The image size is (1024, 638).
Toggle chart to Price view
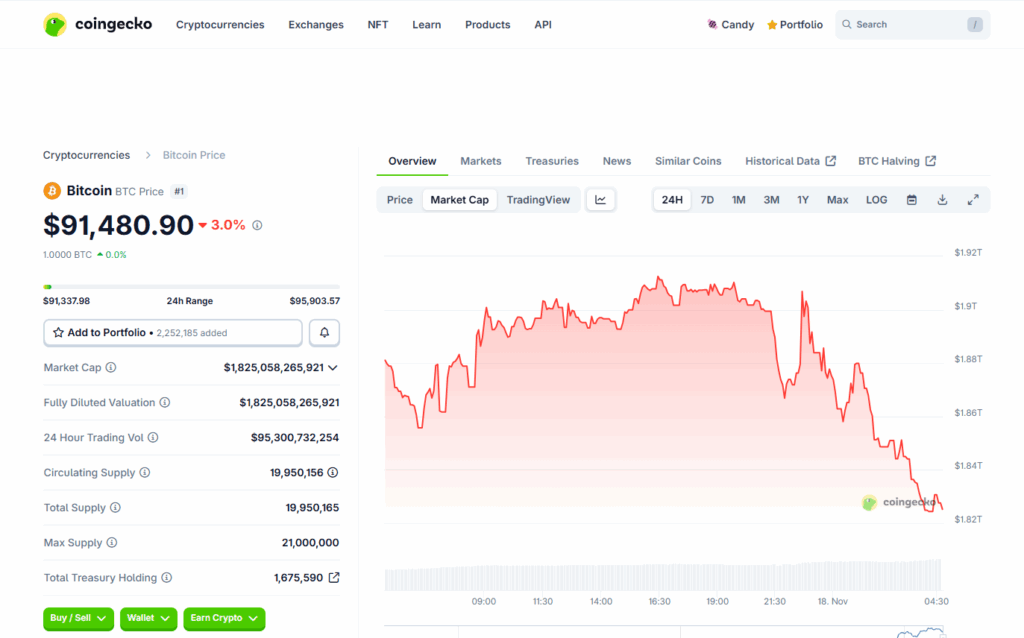tap(400, 200)
